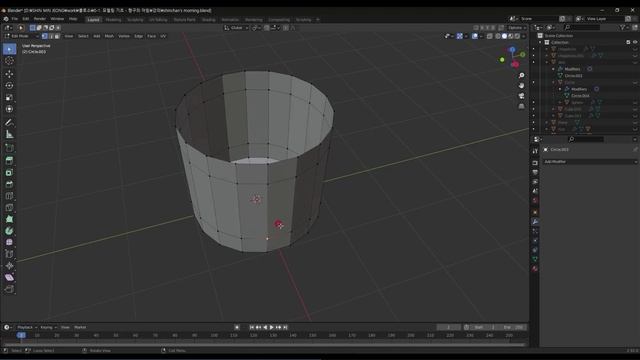
Task: Open the Render menu
Action: [40, 19]
